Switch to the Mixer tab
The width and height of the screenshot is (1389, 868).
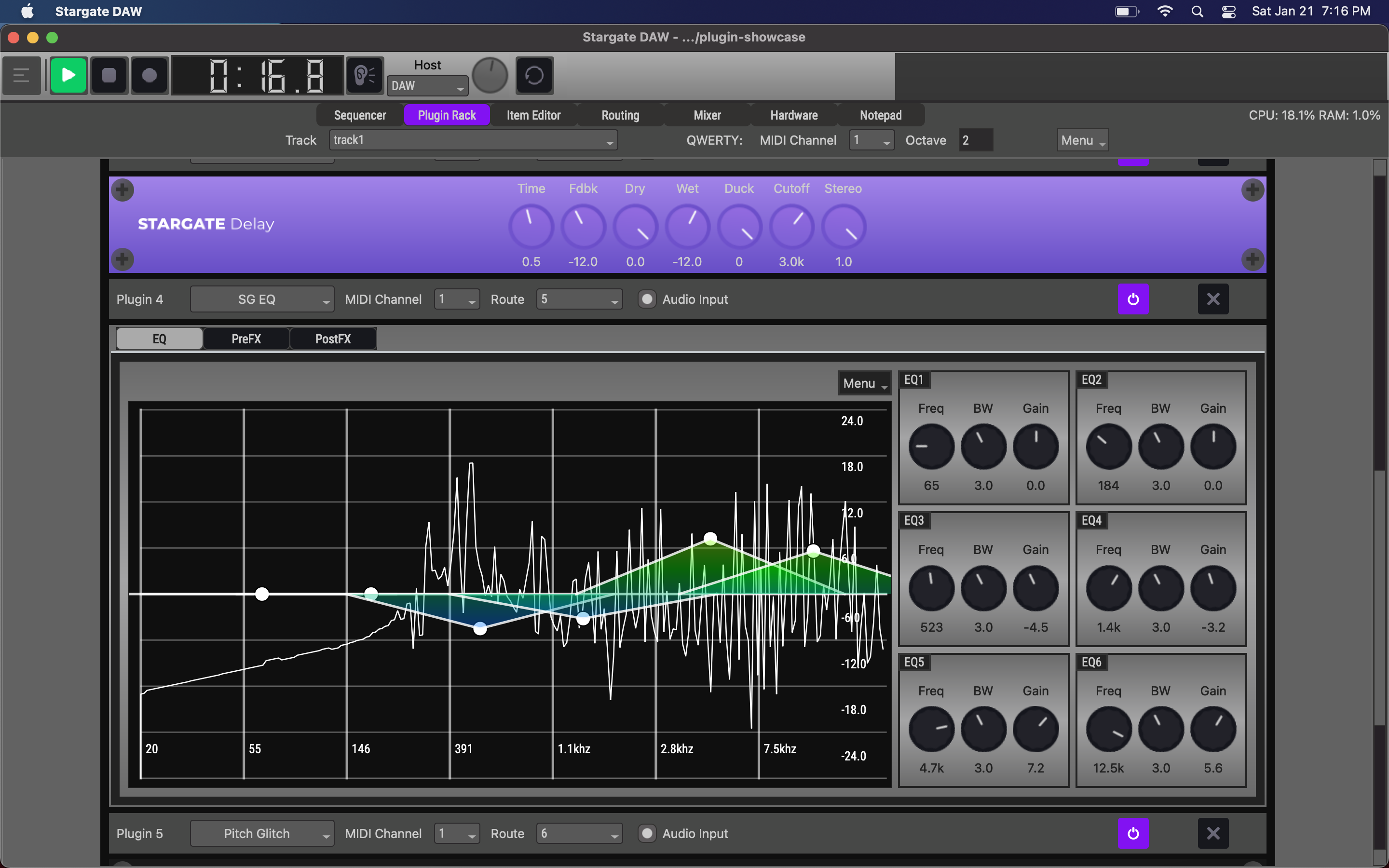pos(707,115)
